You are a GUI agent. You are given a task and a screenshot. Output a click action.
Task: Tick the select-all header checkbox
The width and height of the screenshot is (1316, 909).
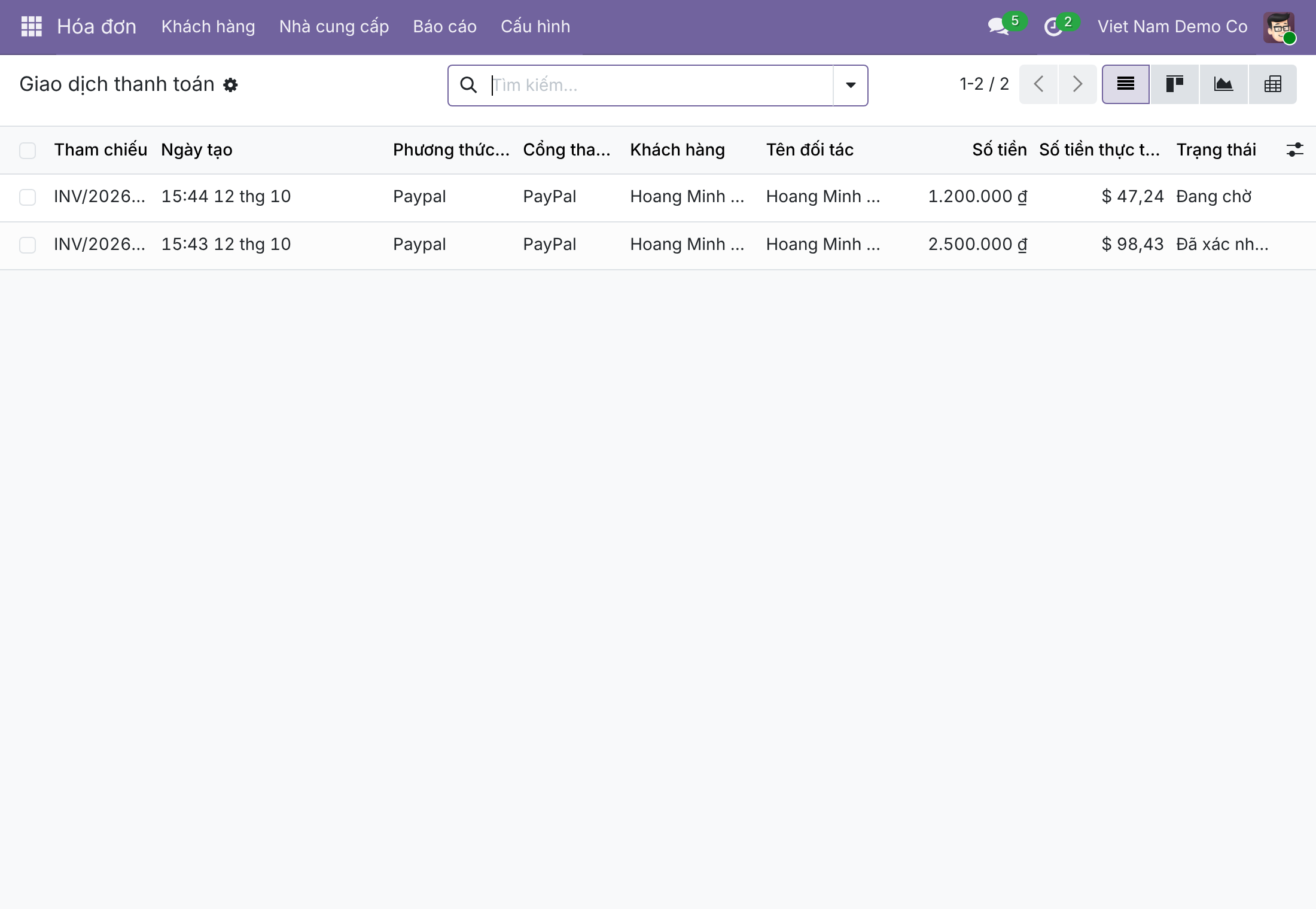28,150
